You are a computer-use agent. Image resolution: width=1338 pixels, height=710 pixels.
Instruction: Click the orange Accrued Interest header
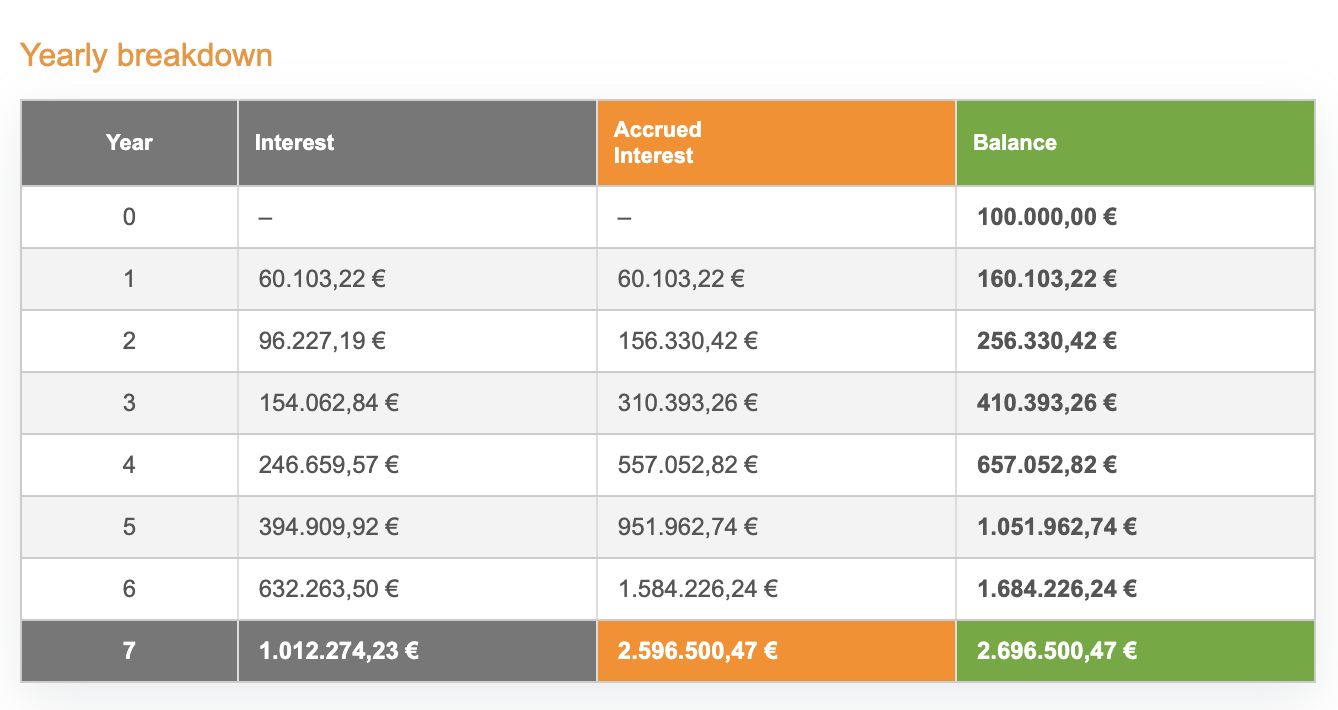click(657, 142)
